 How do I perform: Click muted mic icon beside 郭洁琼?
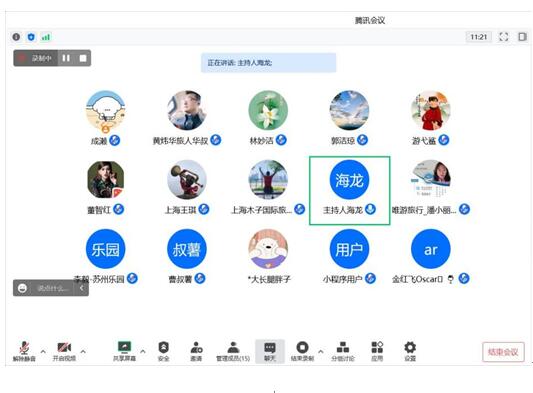click(362, 140)
